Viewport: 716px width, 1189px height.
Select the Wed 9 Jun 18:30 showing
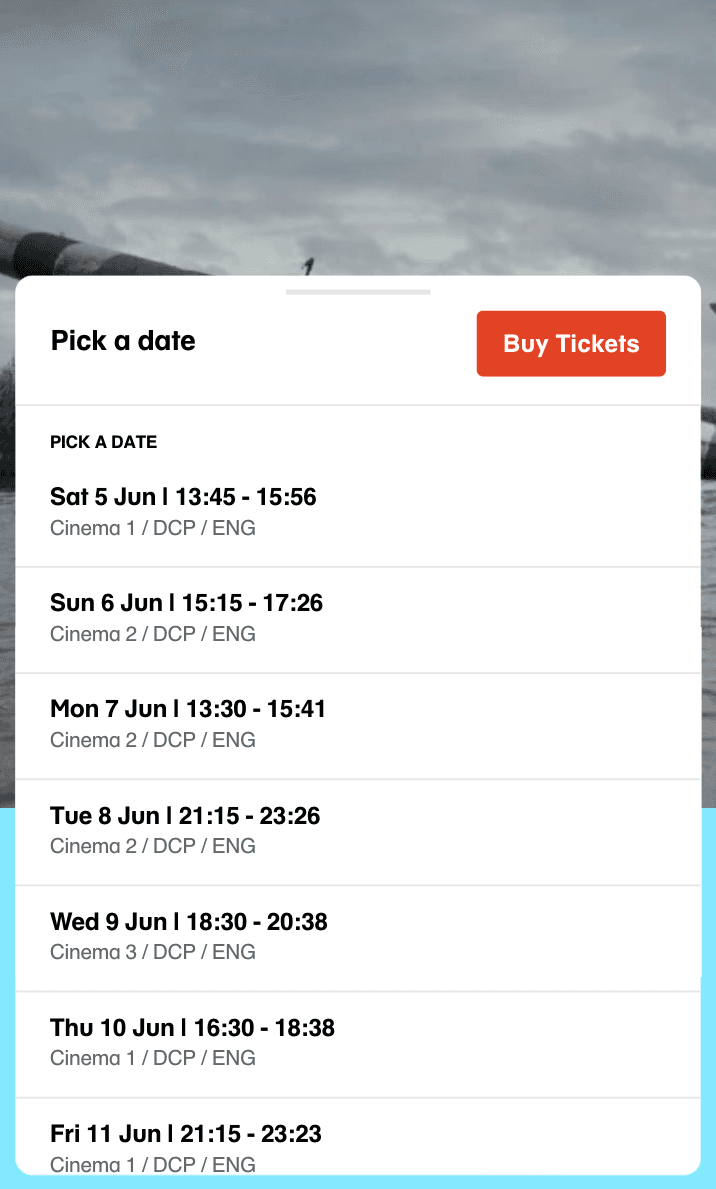[189, 921]
